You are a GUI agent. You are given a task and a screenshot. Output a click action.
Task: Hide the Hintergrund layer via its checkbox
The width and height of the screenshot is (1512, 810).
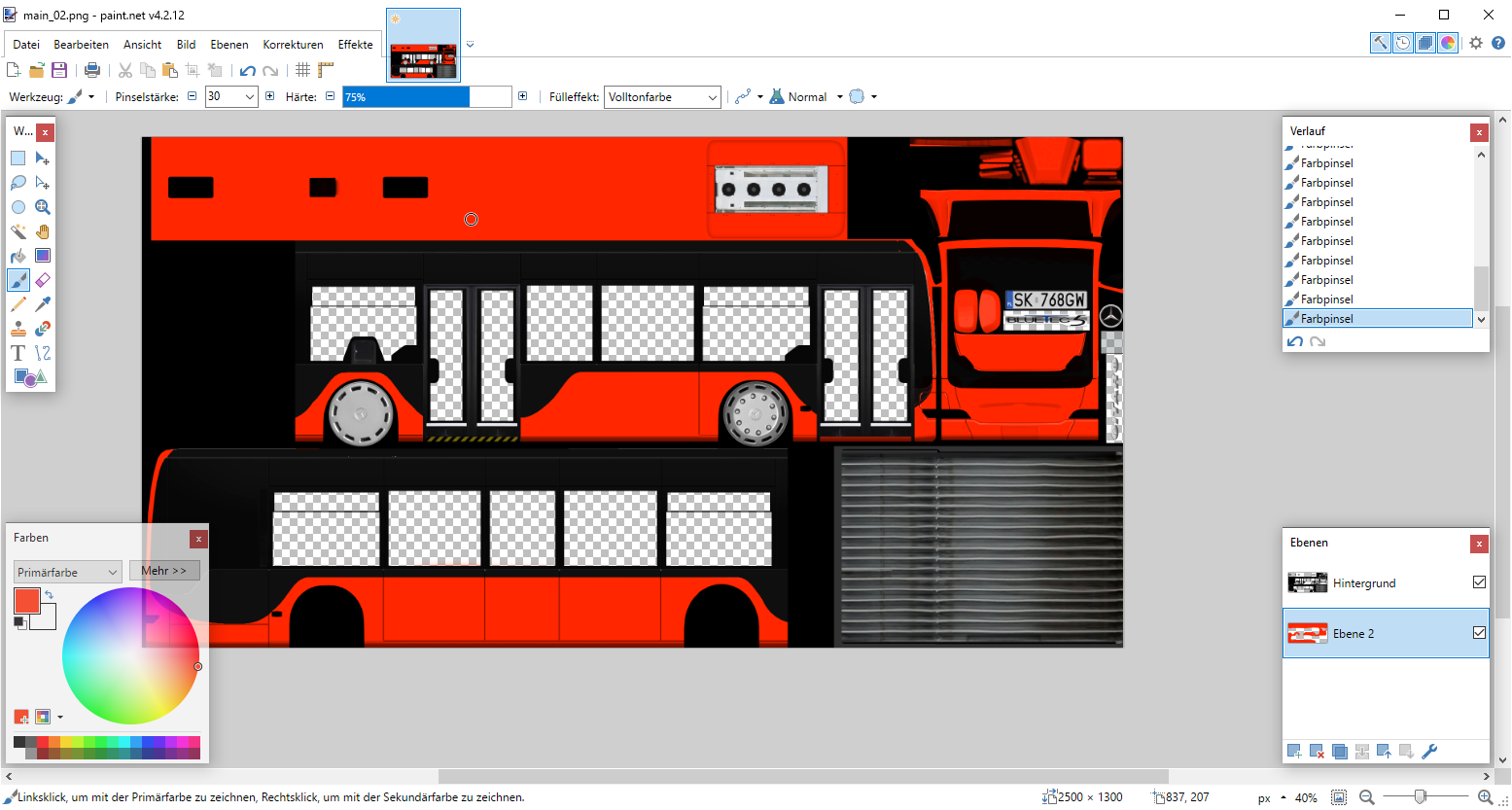point(1479,582)
